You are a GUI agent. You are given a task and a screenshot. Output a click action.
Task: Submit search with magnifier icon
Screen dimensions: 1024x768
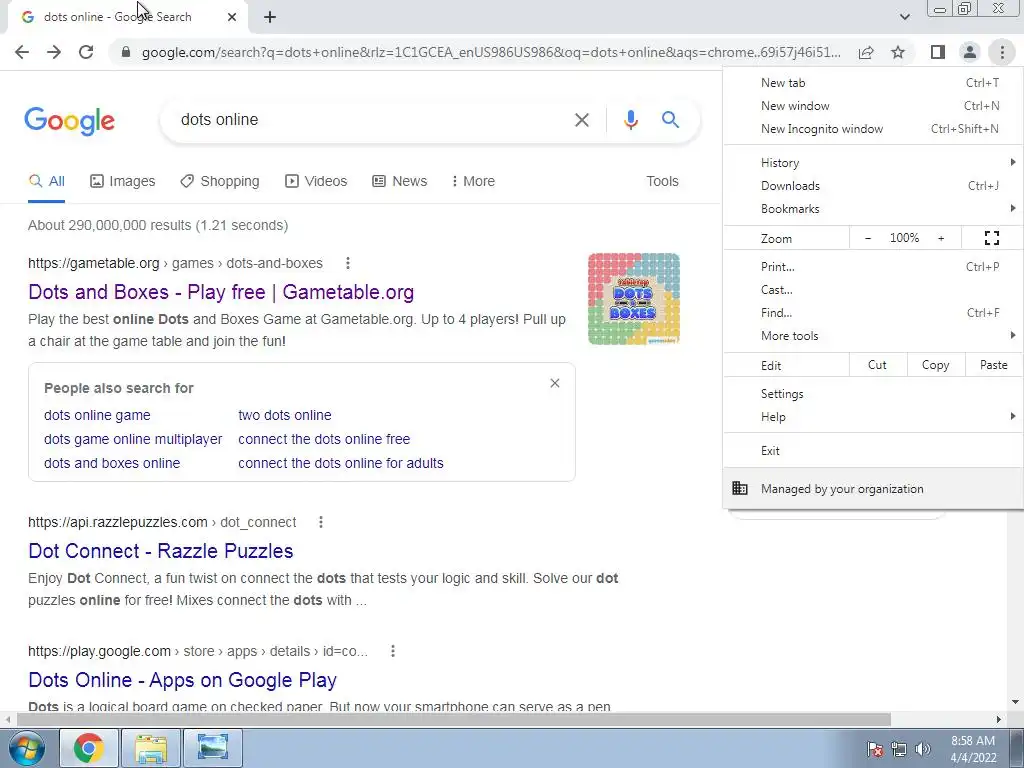[x=670, y=120]
